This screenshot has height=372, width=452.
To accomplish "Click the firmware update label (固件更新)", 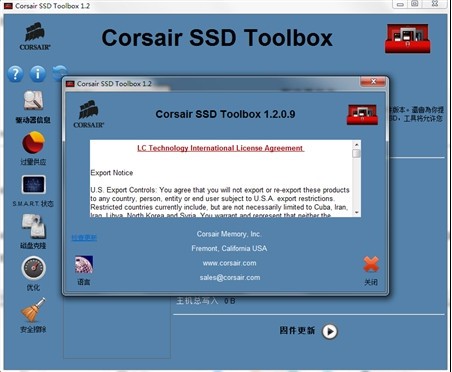I will tap(297, 330).
